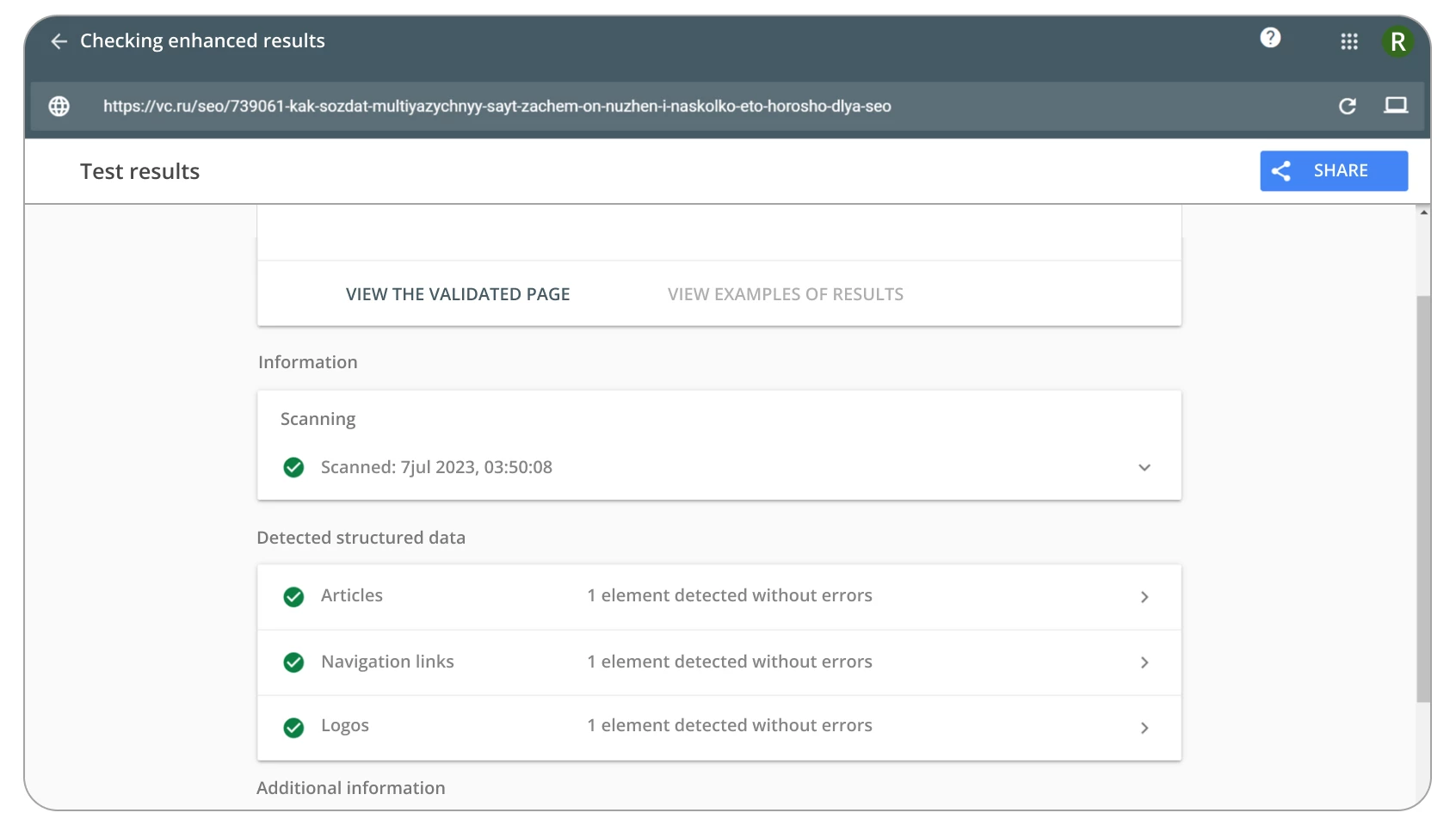Viewport: 1456px width, 825px height.
Task: Open the help question mark icon
Action: [1270, 38]
